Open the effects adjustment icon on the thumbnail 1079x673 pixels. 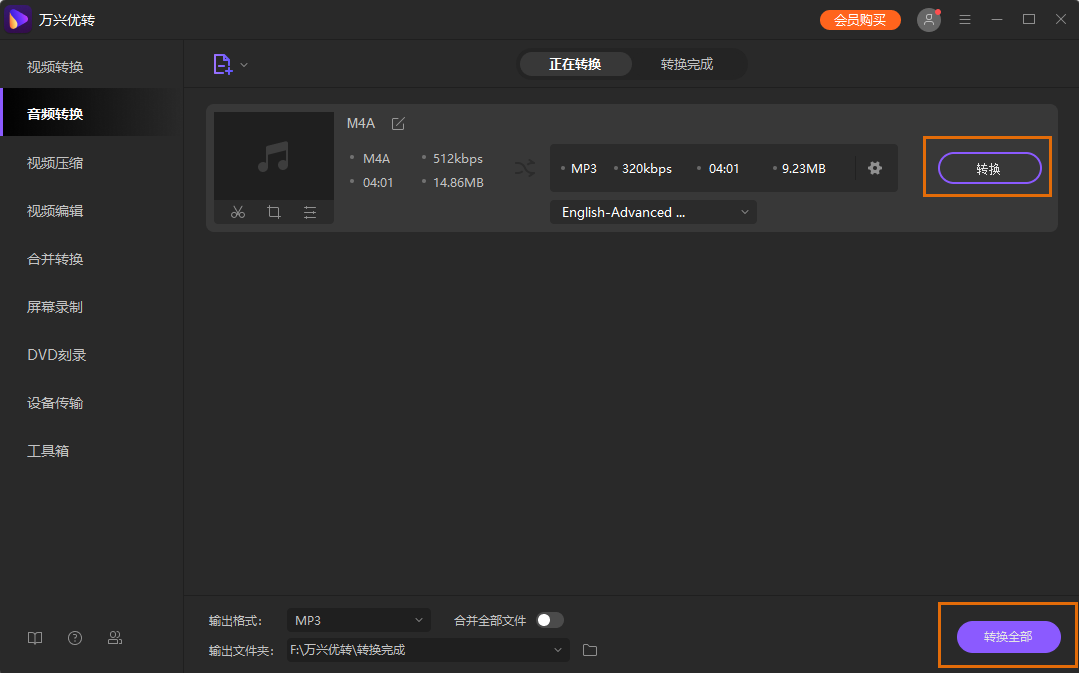(309, 212)
